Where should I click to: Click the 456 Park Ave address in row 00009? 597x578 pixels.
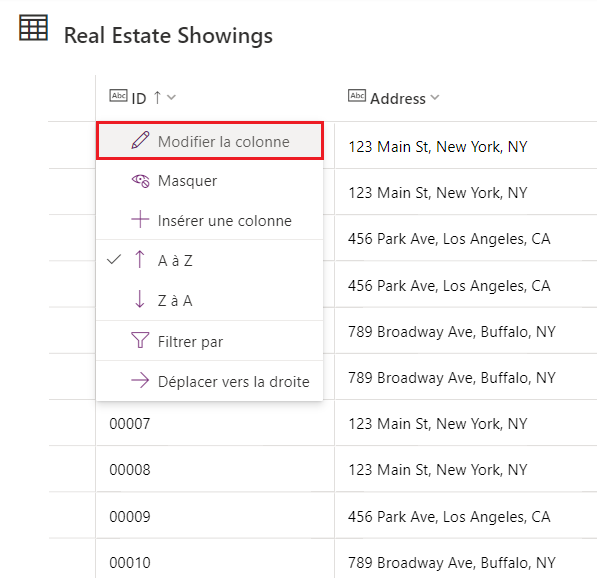[449, 517]
